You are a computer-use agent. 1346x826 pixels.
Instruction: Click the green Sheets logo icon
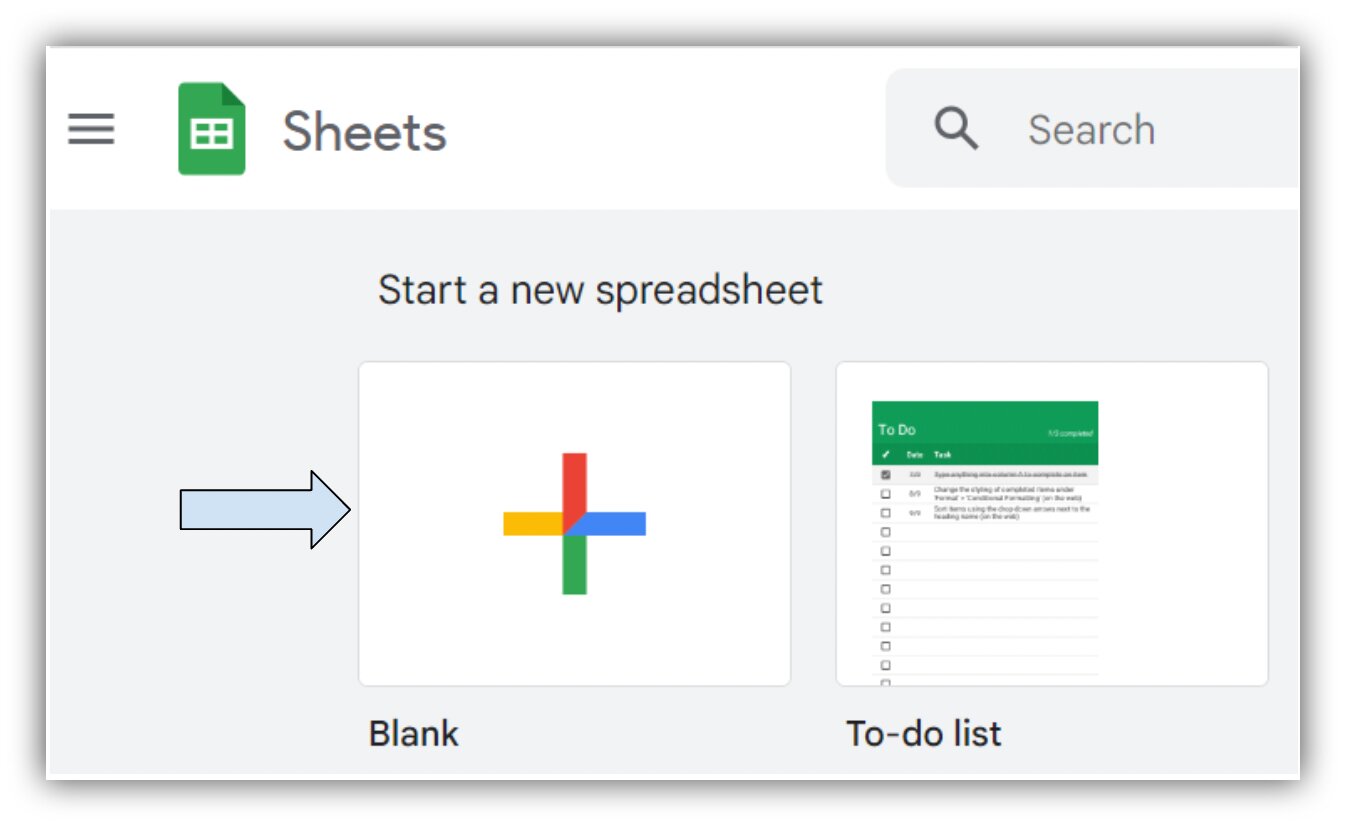point(212,129)
